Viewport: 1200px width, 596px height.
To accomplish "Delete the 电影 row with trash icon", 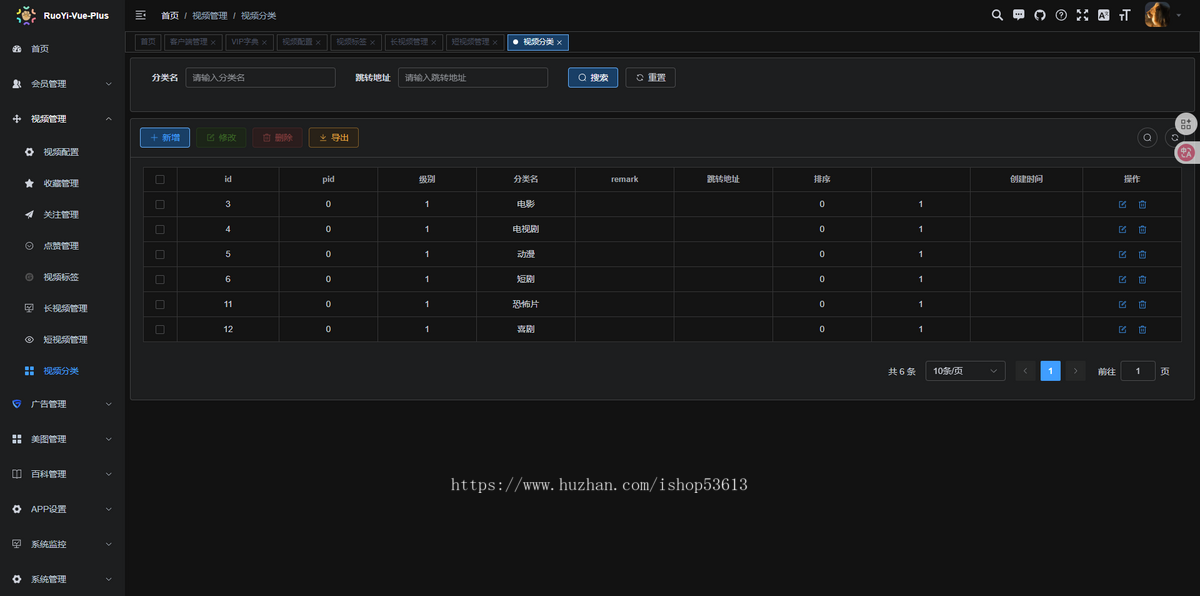I will click(1142, 204).
